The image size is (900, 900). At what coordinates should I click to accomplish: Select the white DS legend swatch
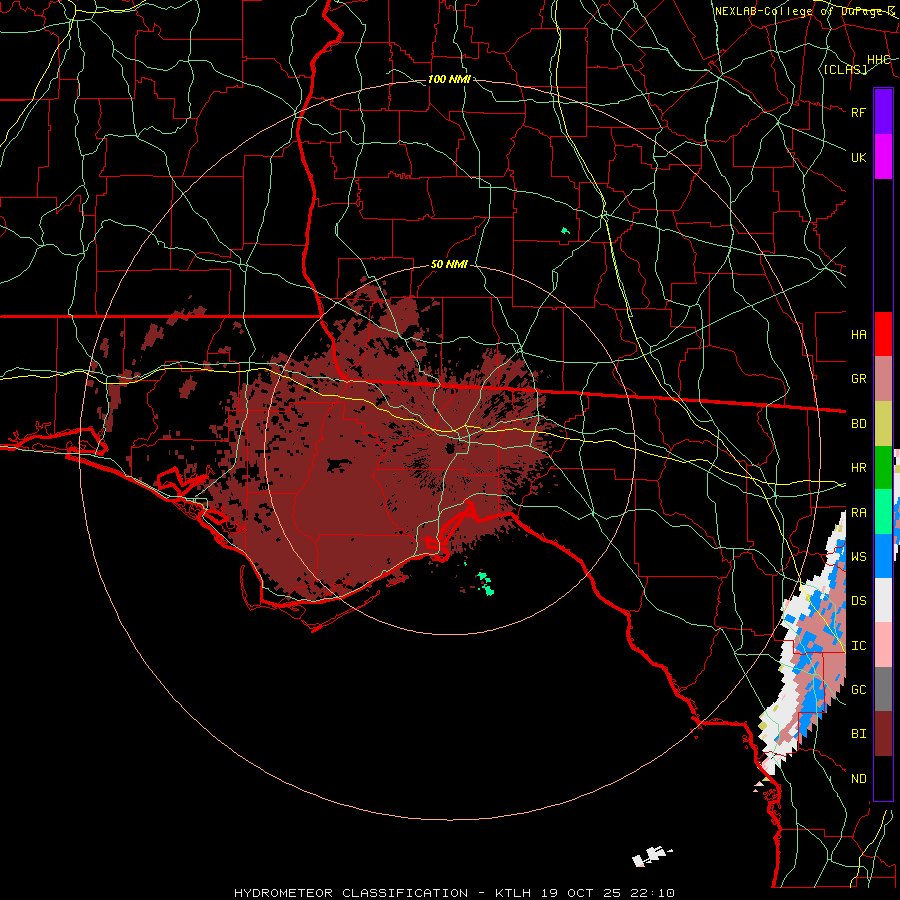coord(883,600)
